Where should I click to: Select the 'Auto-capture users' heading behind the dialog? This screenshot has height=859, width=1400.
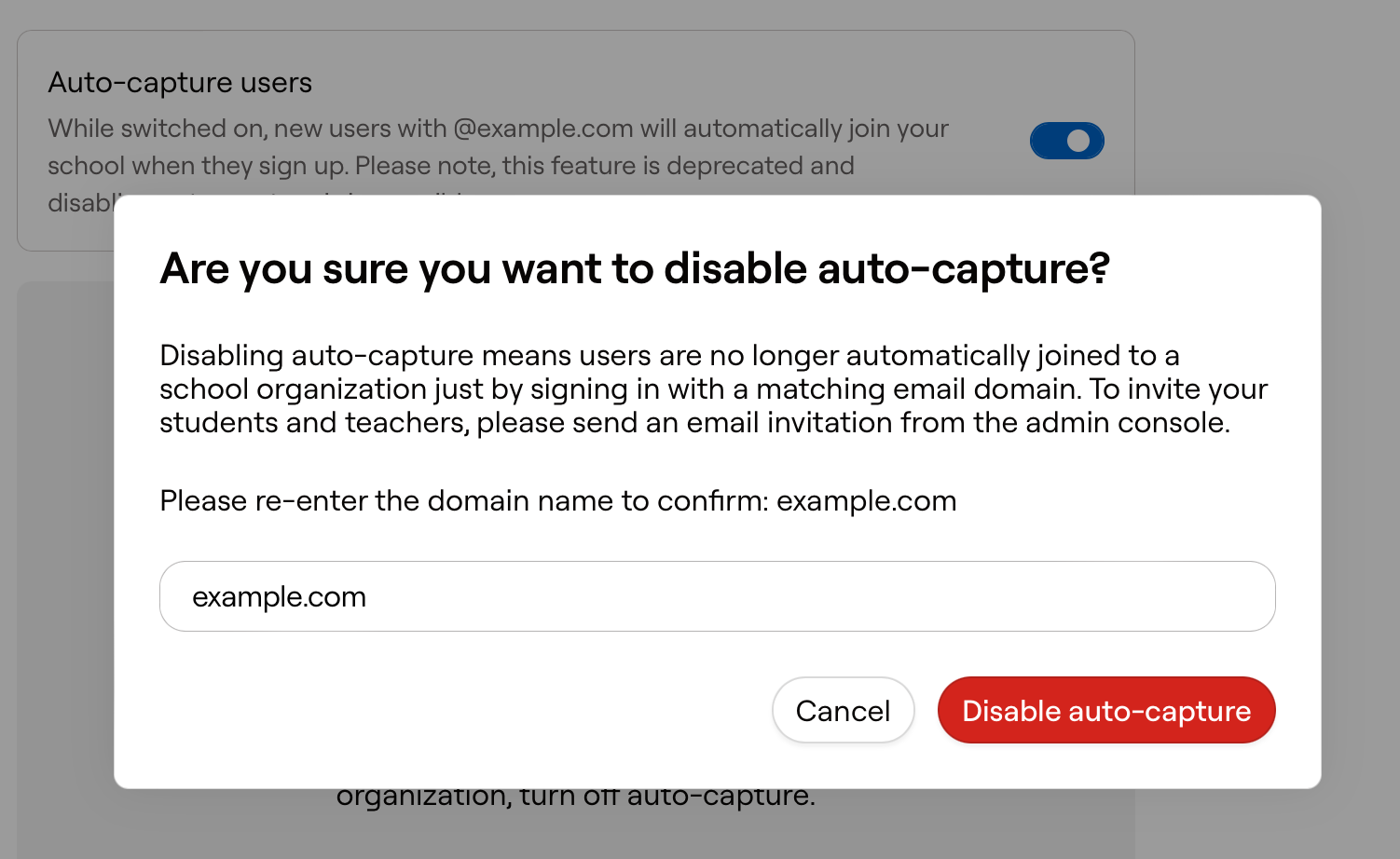click(x=180, y=83)
